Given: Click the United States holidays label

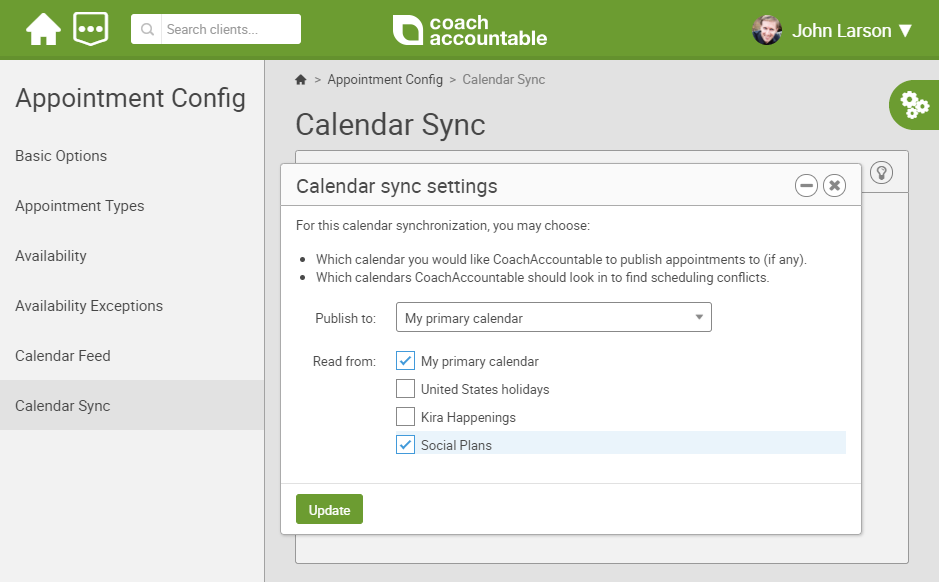Looking at the screenshot, I should point(485,389).
